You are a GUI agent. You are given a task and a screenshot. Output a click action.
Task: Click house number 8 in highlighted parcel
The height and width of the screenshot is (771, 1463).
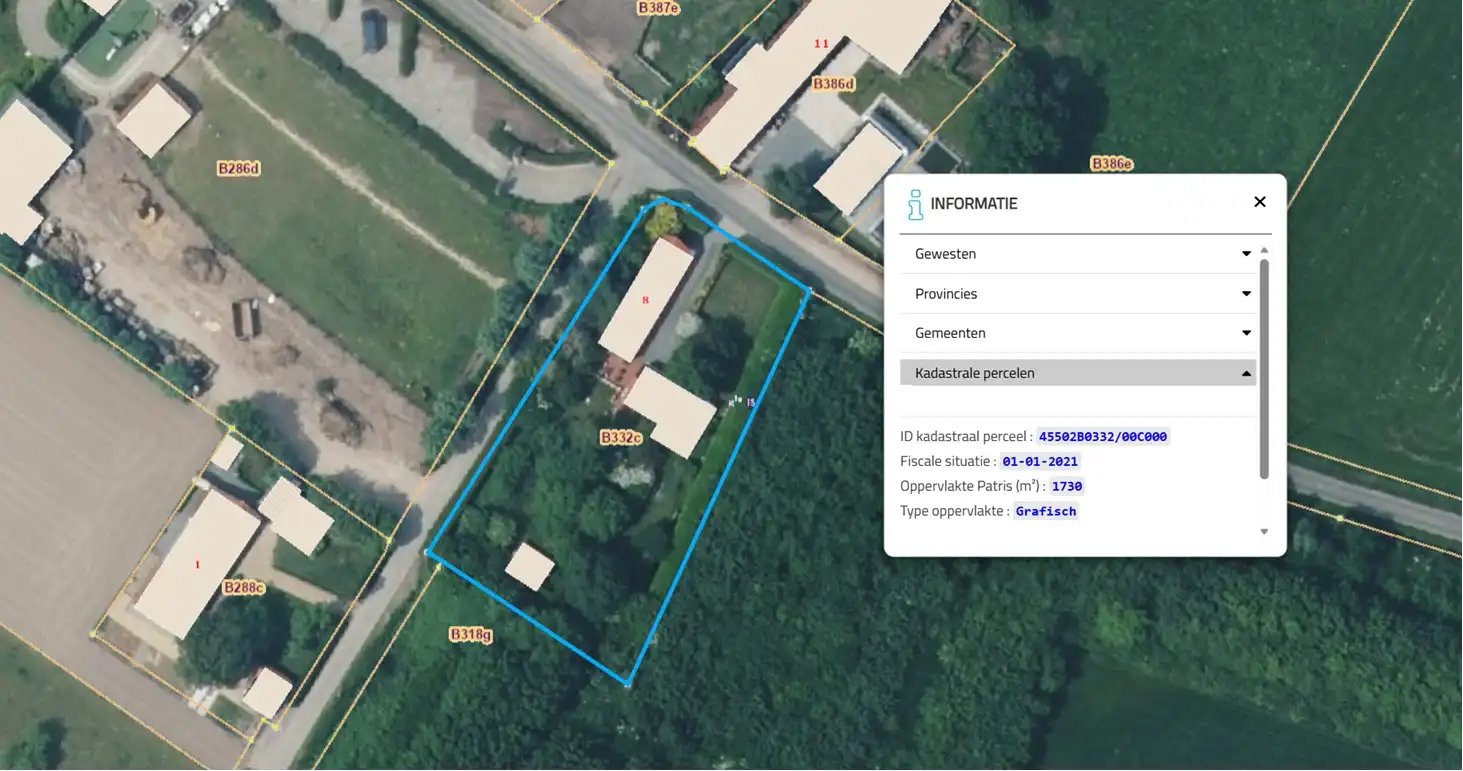pyautogui.click(x=646, y=300)
